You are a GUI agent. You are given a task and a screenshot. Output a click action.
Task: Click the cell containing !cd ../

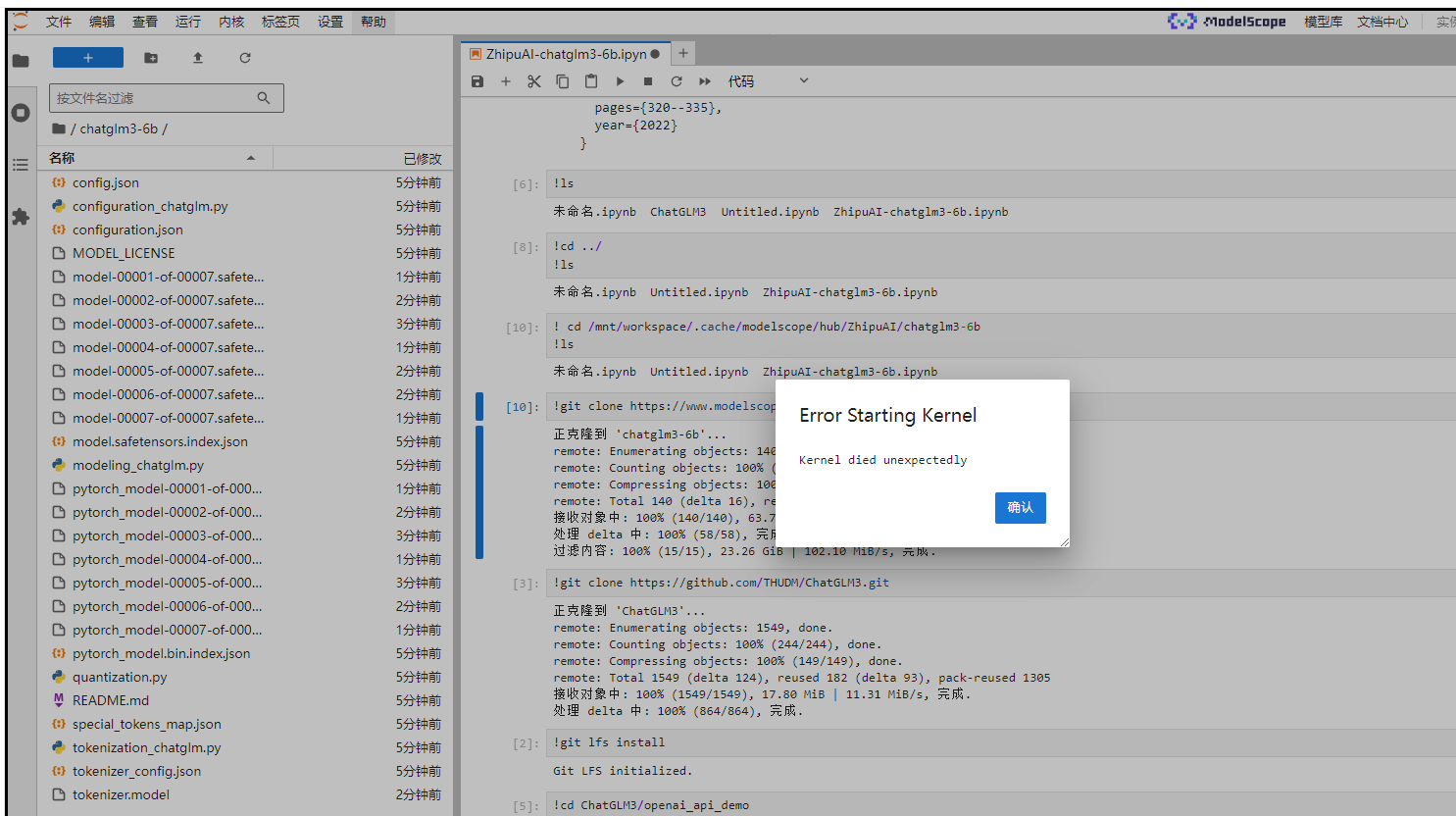click(1001, 255)
